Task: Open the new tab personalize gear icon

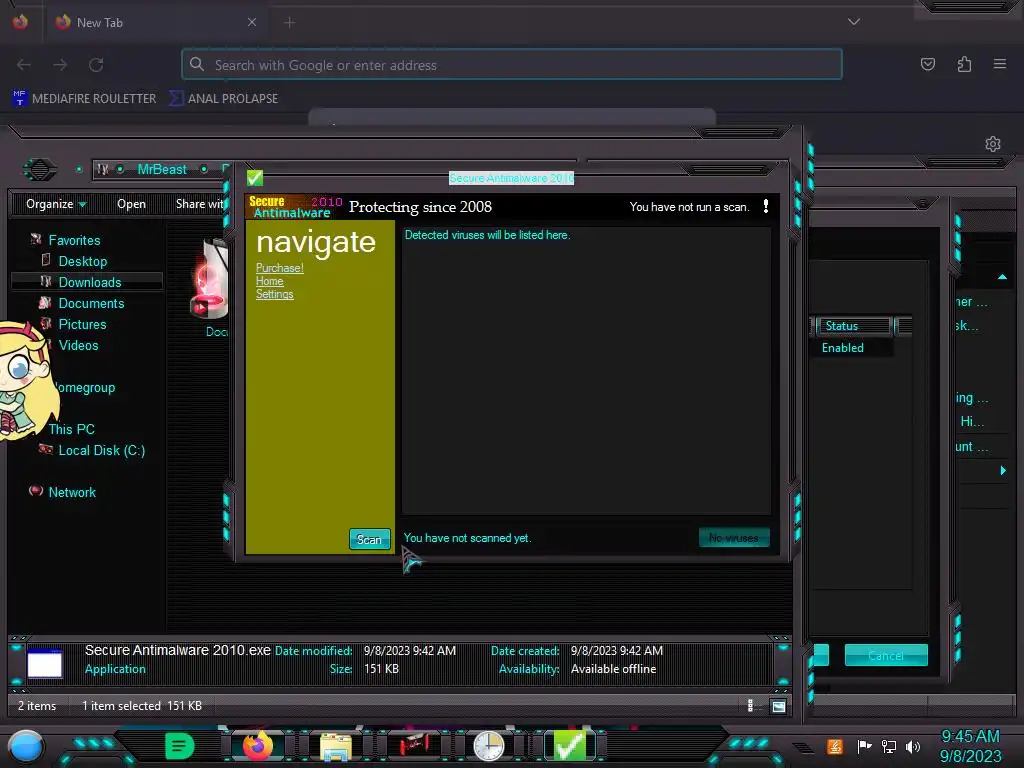Action: tap(993, 144)
